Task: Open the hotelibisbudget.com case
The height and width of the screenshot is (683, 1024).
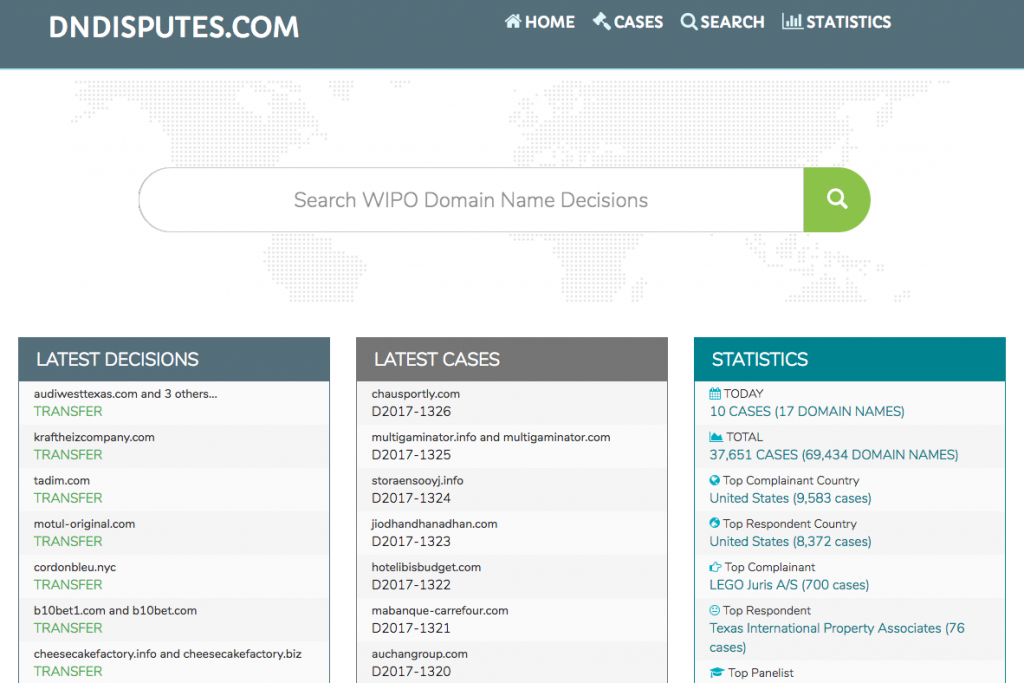Action: coord(426,567)
